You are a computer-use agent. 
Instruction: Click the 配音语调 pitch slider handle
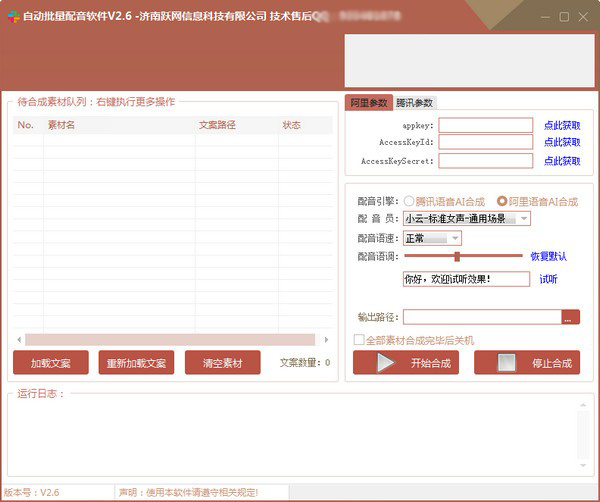(457, 256)
